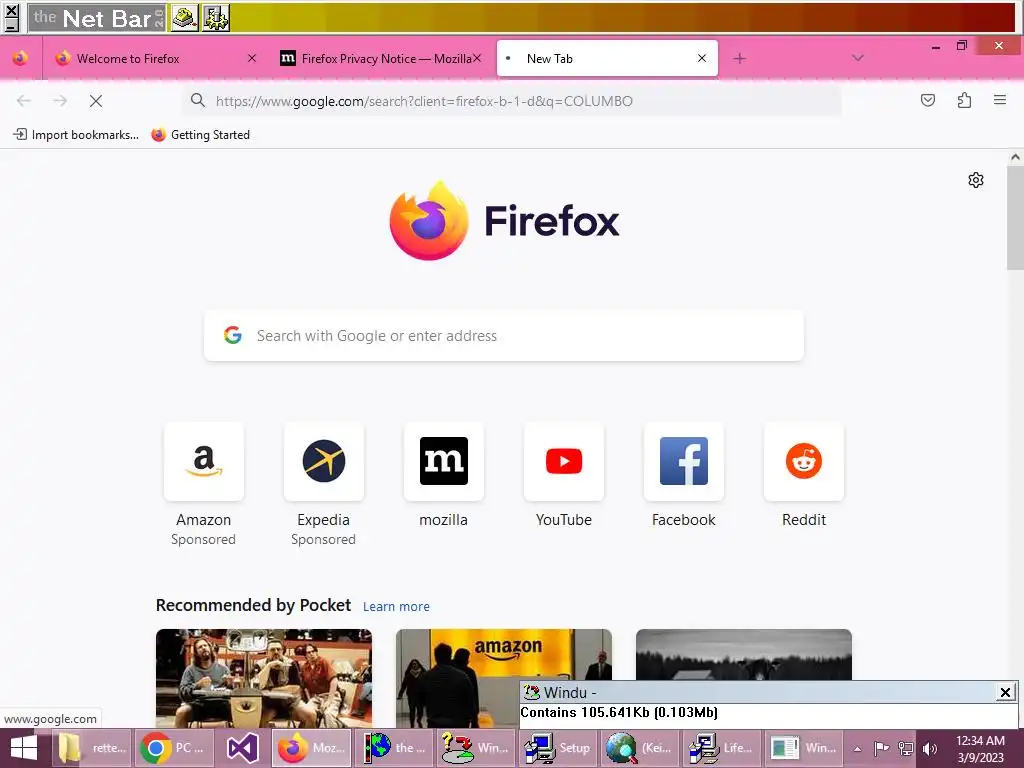Open the taskbar clock showing 12:34 AM
1024x768 pixels.
(980, 749)
